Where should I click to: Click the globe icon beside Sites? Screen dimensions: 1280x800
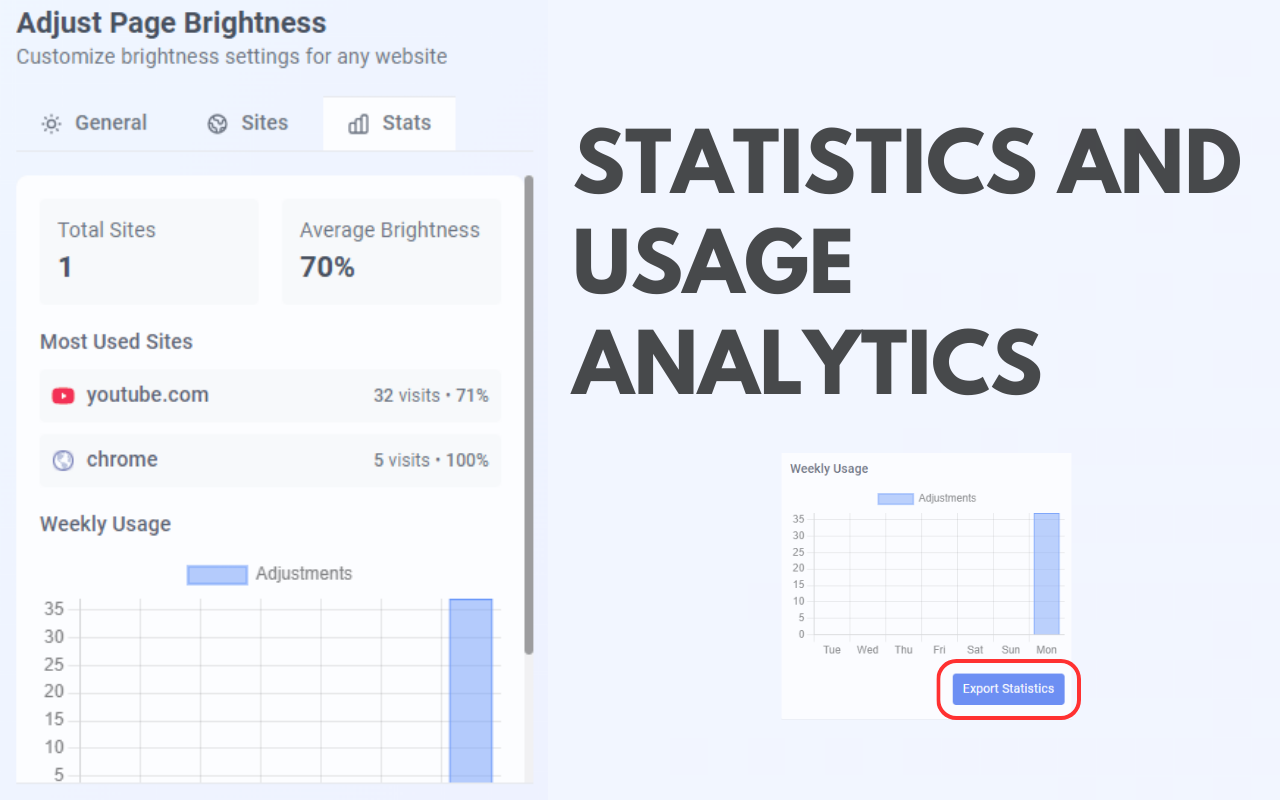pyautogui.click(x=217, y=124)
